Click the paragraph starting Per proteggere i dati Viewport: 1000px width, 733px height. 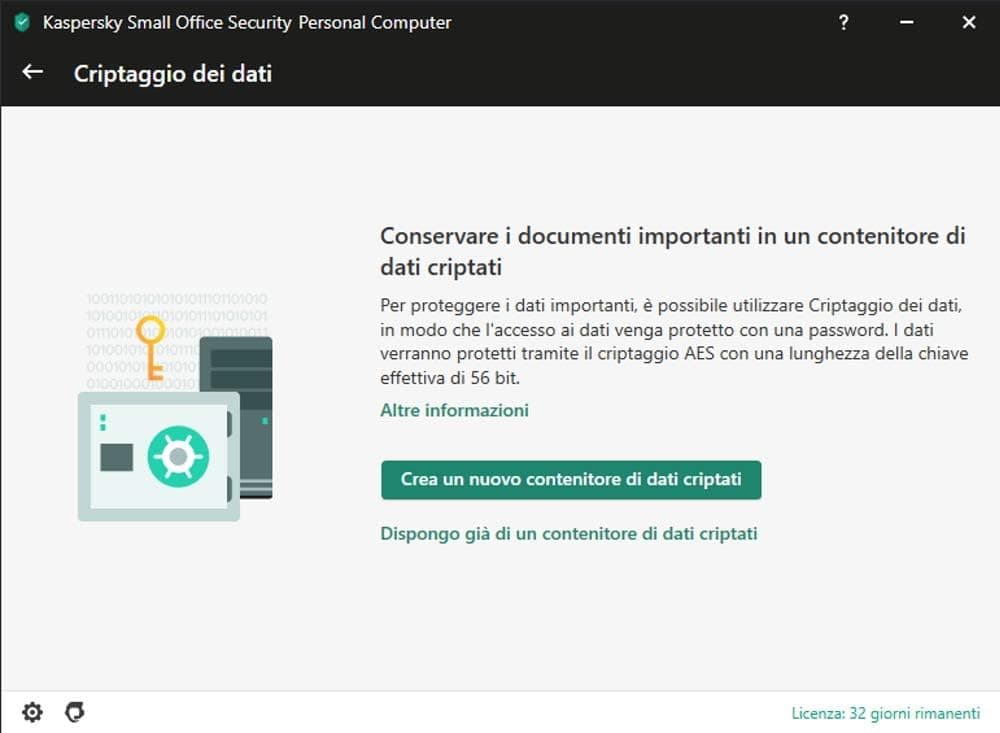674,341
